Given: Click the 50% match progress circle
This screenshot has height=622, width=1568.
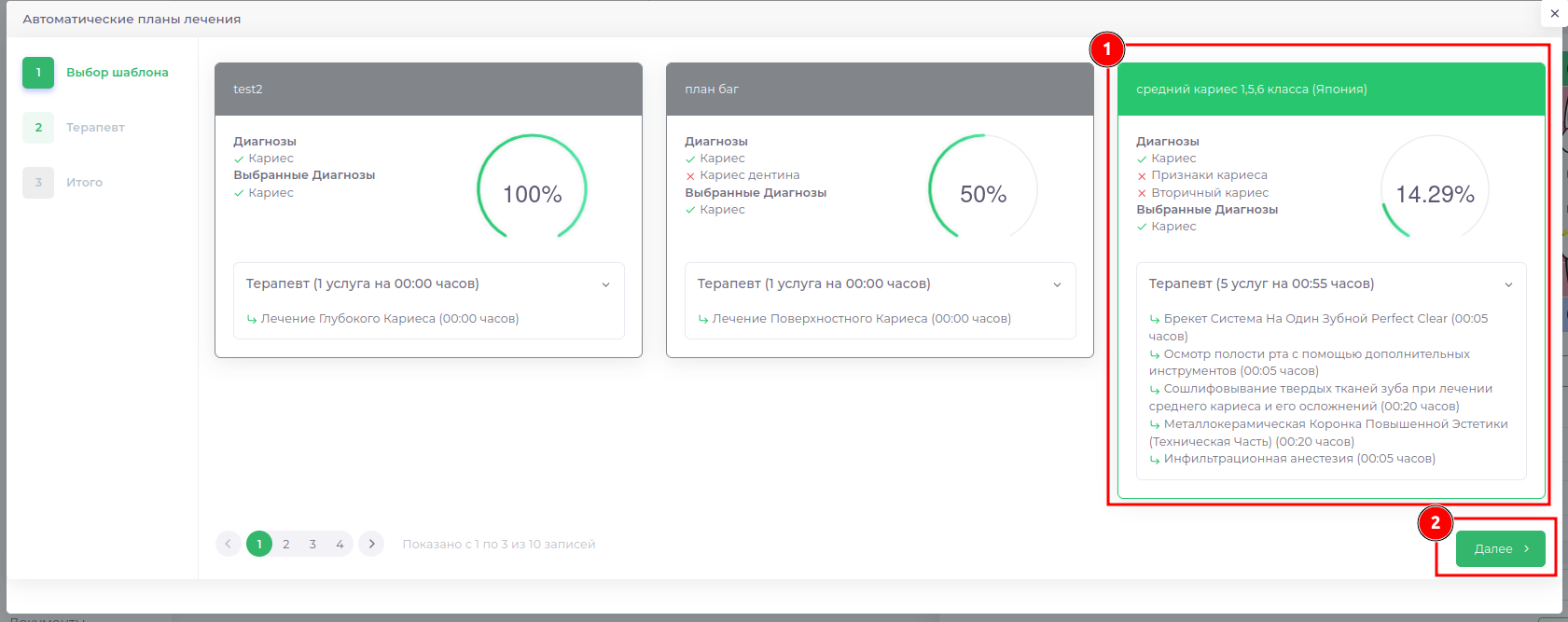Looking at the screenshot, I should 983,194.
